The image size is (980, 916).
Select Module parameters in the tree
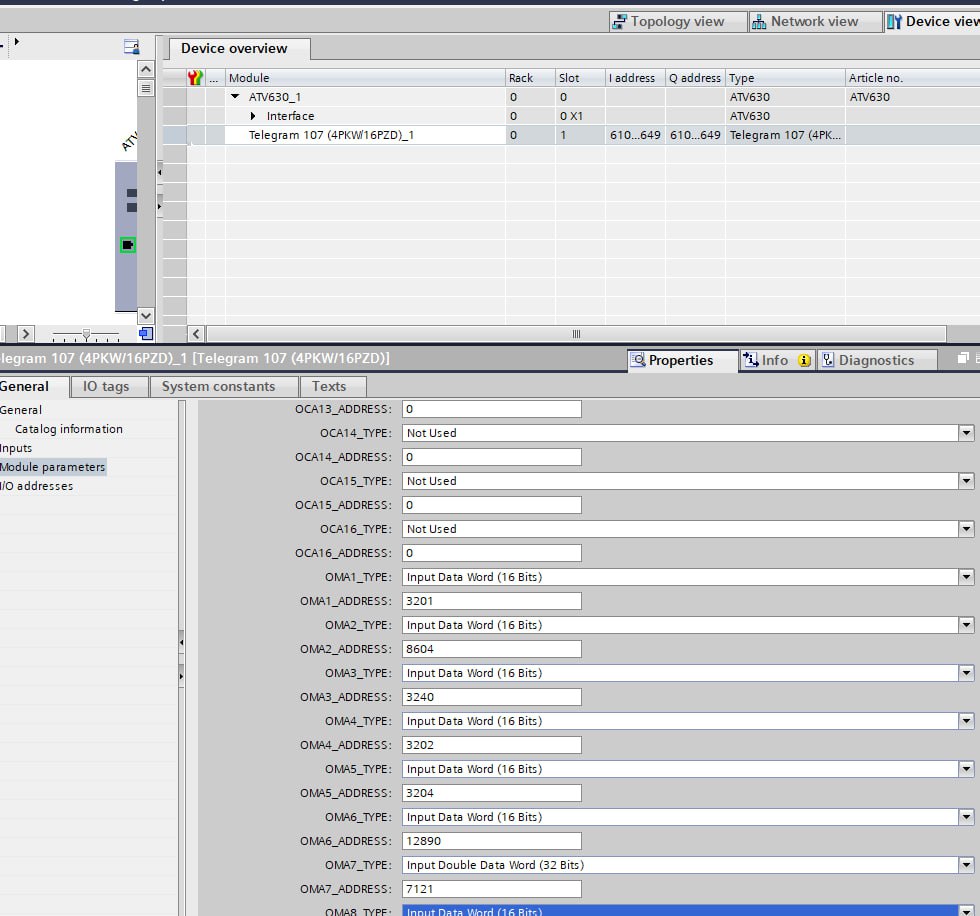[x=52, y=467]
